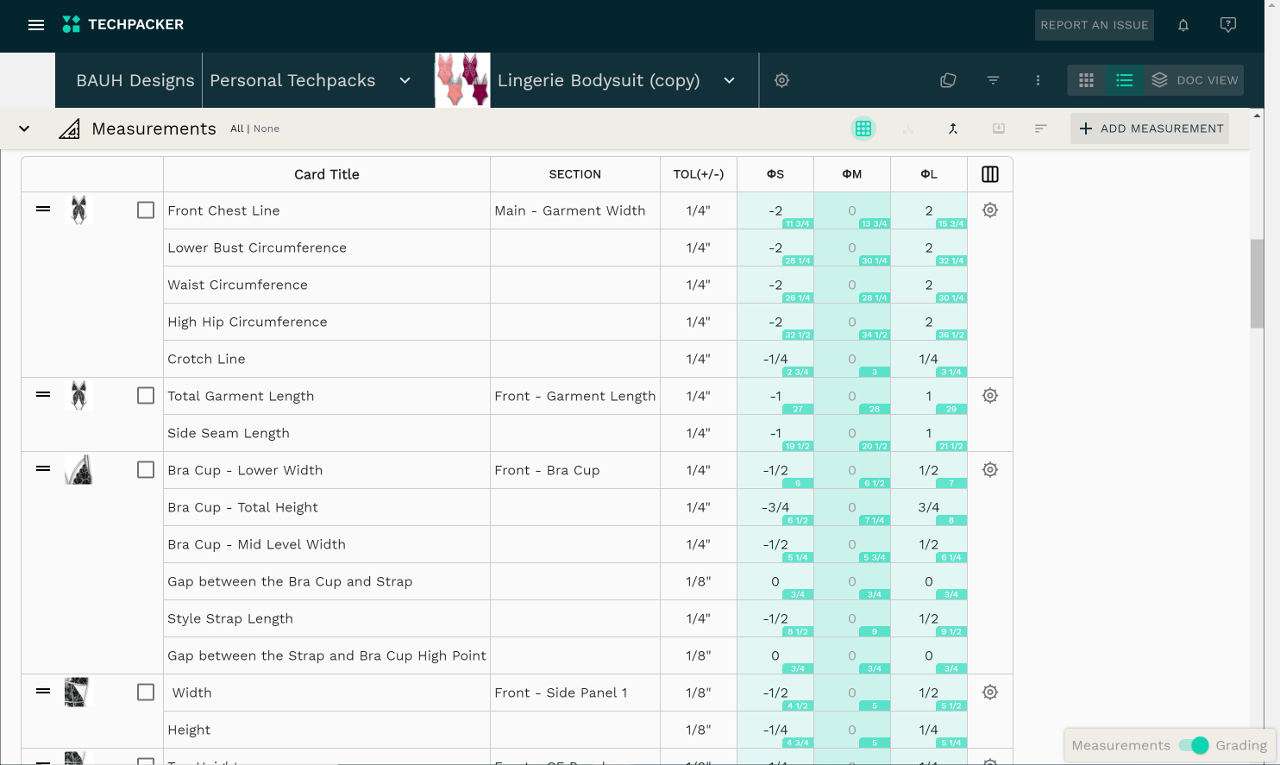The width and height of the screenshot is (1280, 765).
Task: Open the filter icon in header
Action: point(993,80)
